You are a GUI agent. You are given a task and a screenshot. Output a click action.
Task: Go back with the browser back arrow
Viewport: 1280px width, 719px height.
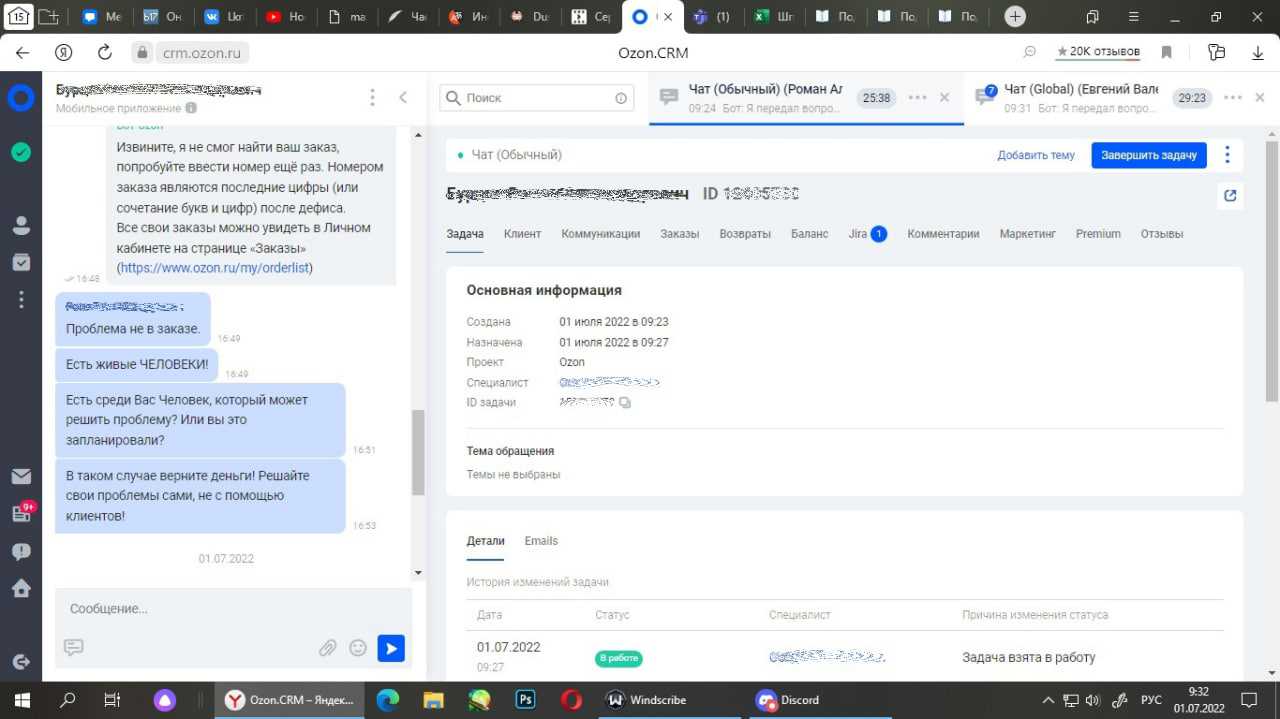[22, 53]
